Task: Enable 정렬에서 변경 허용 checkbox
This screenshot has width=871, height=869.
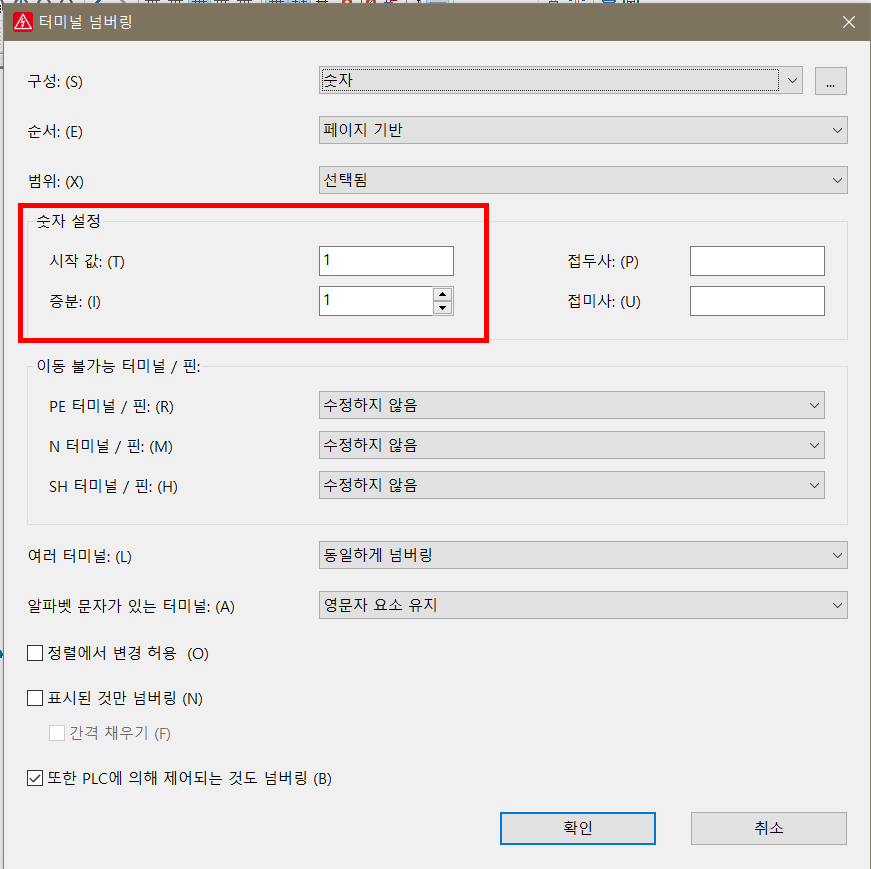Action: (x=35, y=653)
